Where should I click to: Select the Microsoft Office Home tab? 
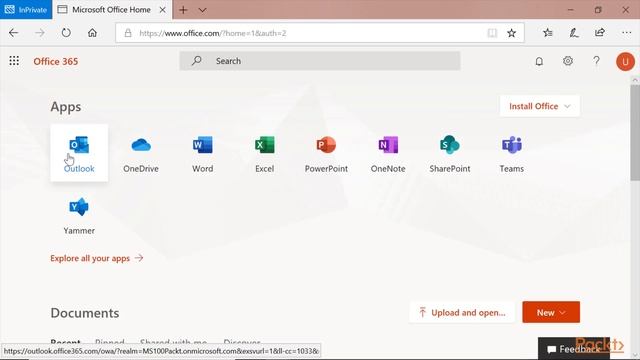tap(112, 10)
